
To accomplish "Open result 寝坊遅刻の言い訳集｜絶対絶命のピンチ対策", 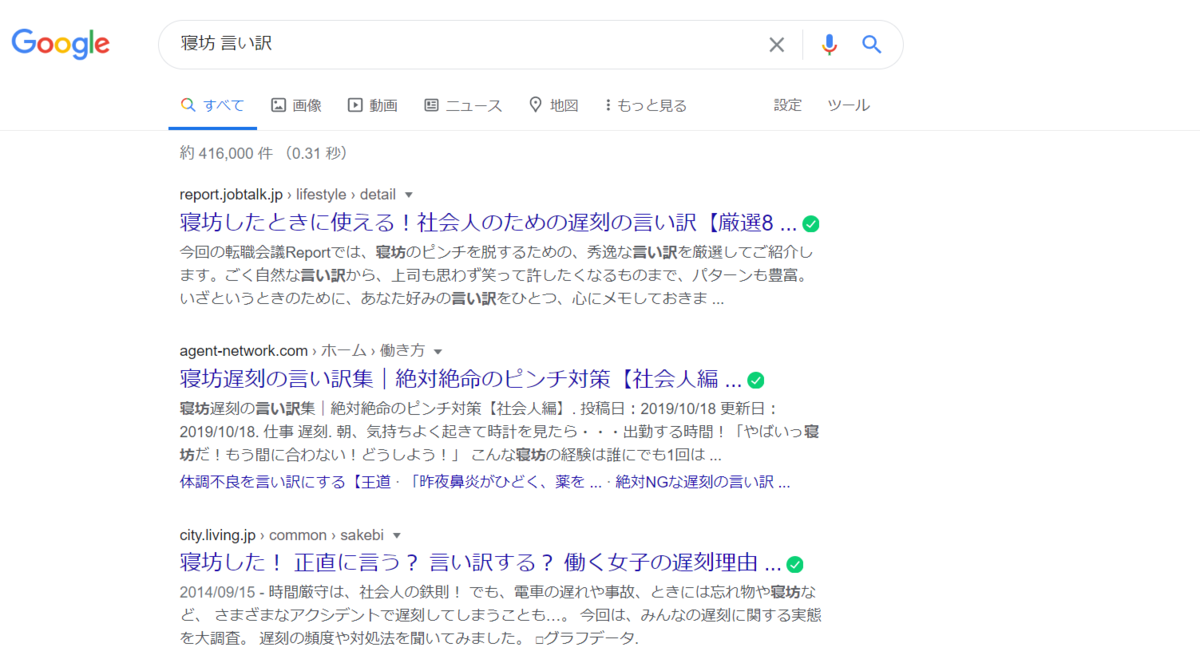I will pos(461,380).
